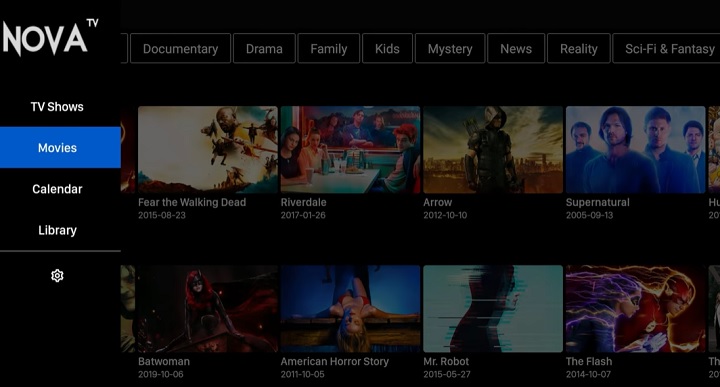Click the date 2012-10-10
The height and width of the screenshot is (387, 720).
pos(445,215)
